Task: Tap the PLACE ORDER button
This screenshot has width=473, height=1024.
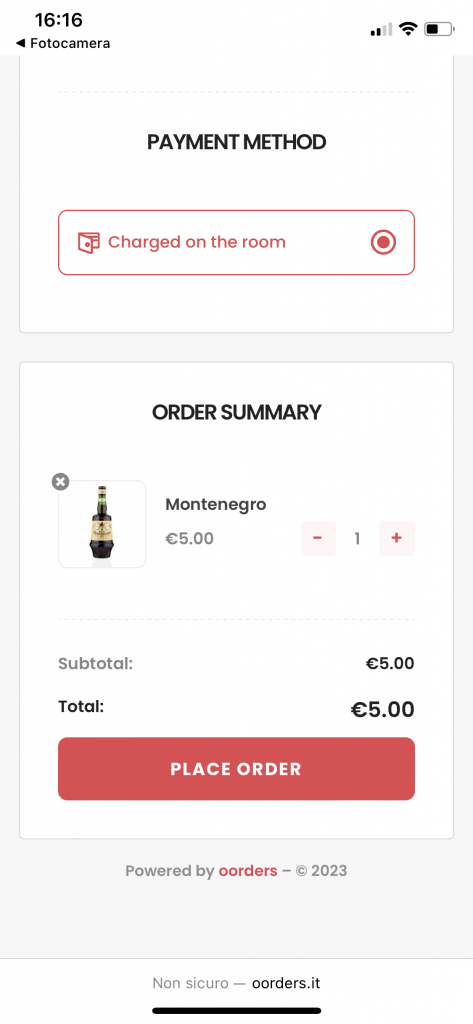Action: tap(236, 769)
